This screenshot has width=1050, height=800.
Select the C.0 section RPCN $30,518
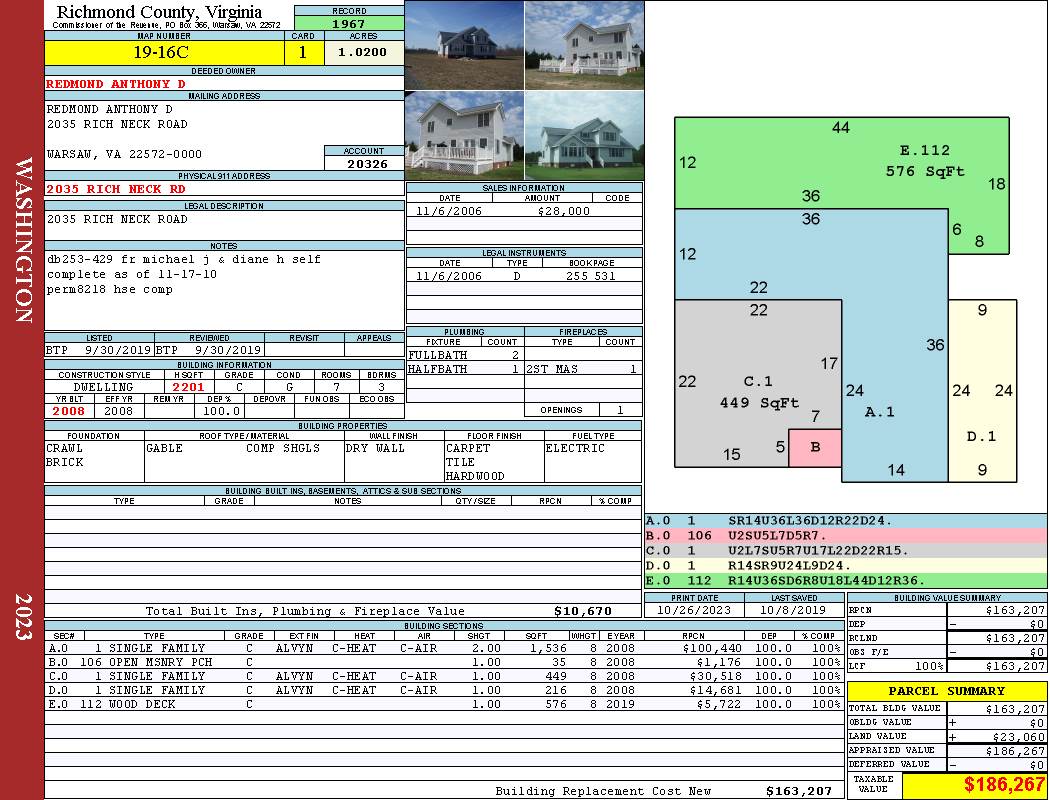715,676
